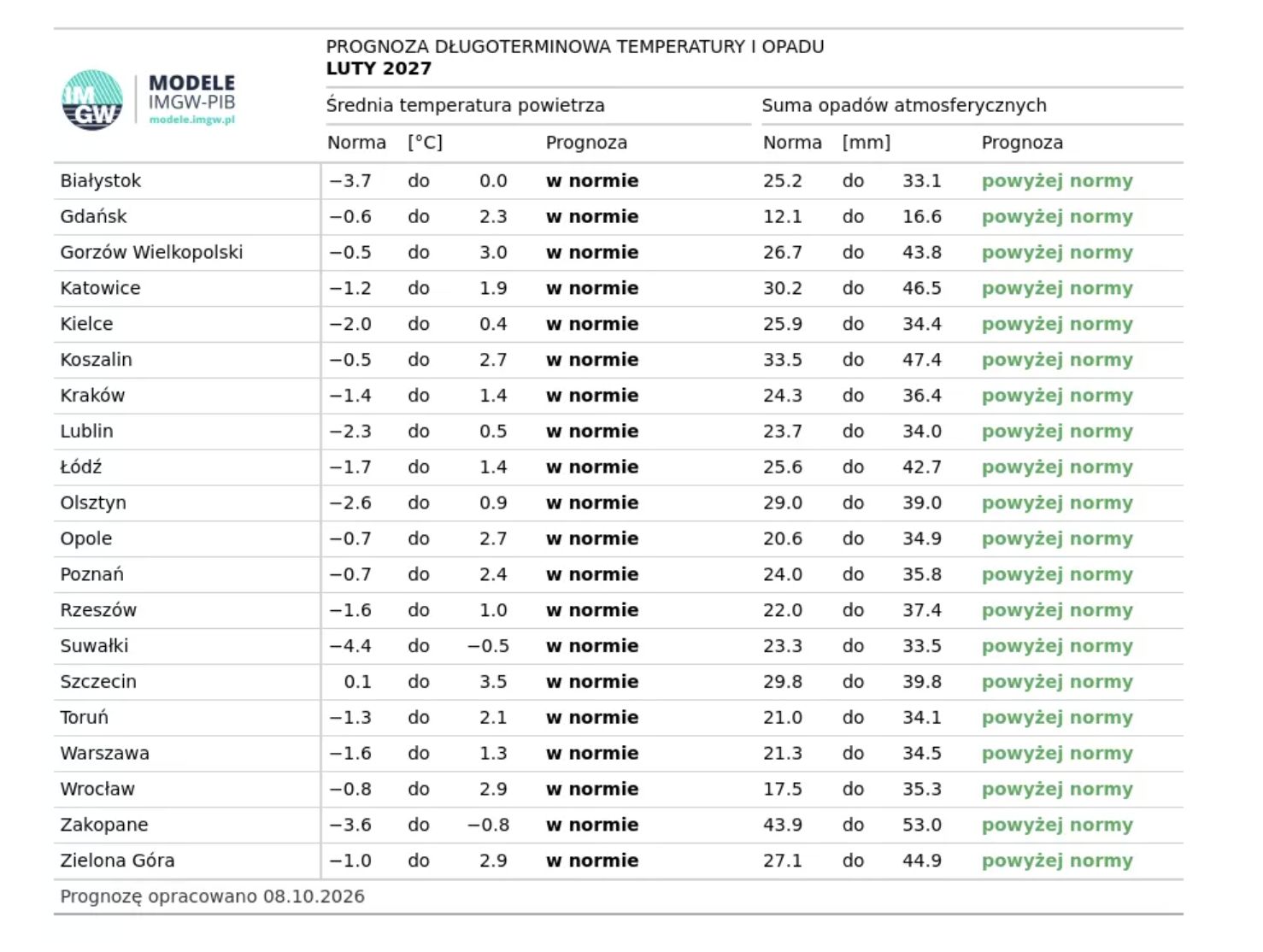Select the Koszalin city name
This screenshot has width=1263, height=952.
point(96,360)
